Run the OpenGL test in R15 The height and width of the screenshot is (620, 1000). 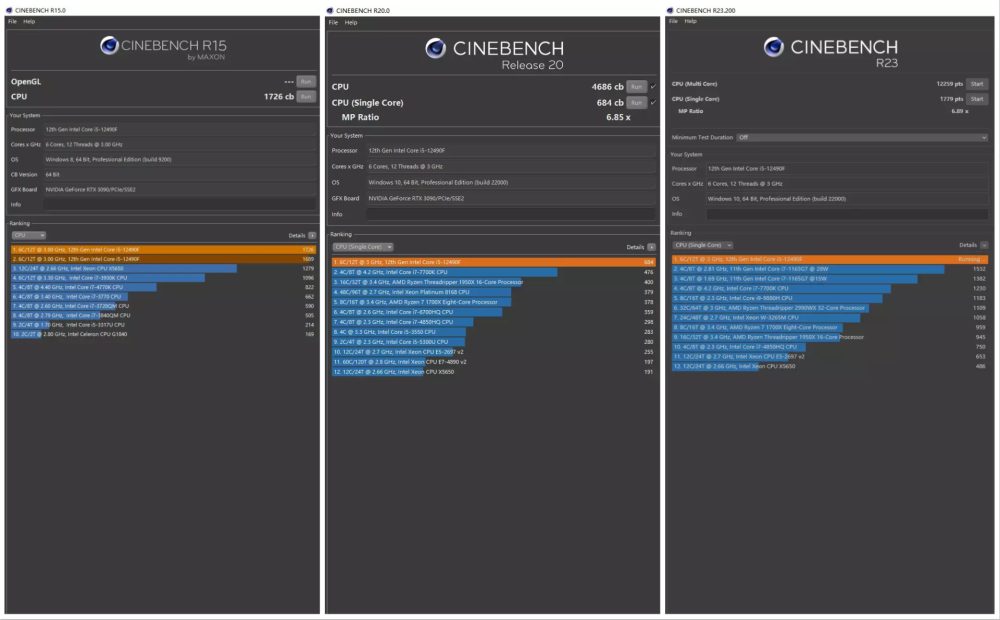pos(306,81)
